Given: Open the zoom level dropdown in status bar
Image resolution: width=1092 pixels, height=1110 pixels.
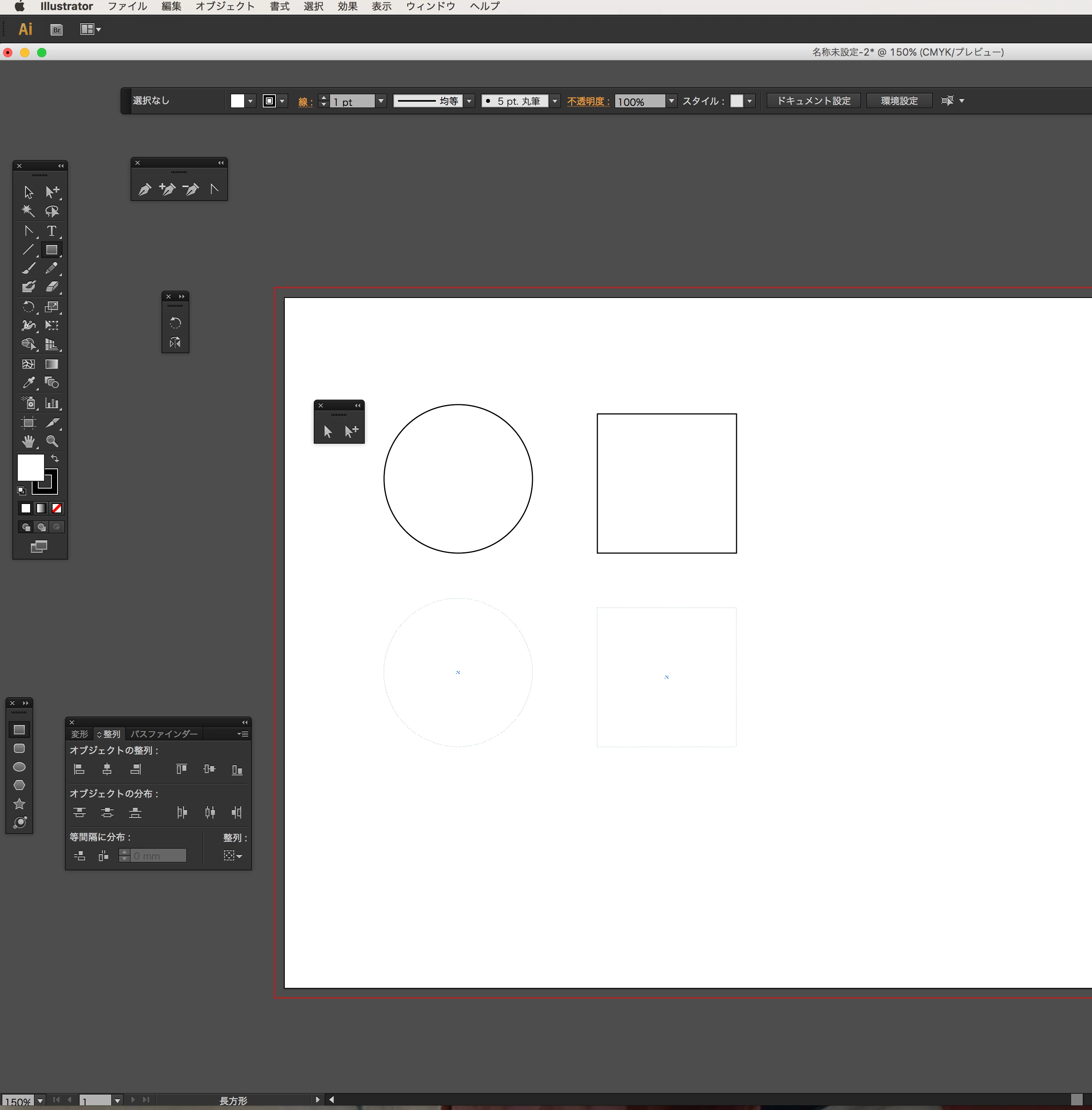Looking at the screenshot, I should pyautogui.click(x=40, y=1101).
